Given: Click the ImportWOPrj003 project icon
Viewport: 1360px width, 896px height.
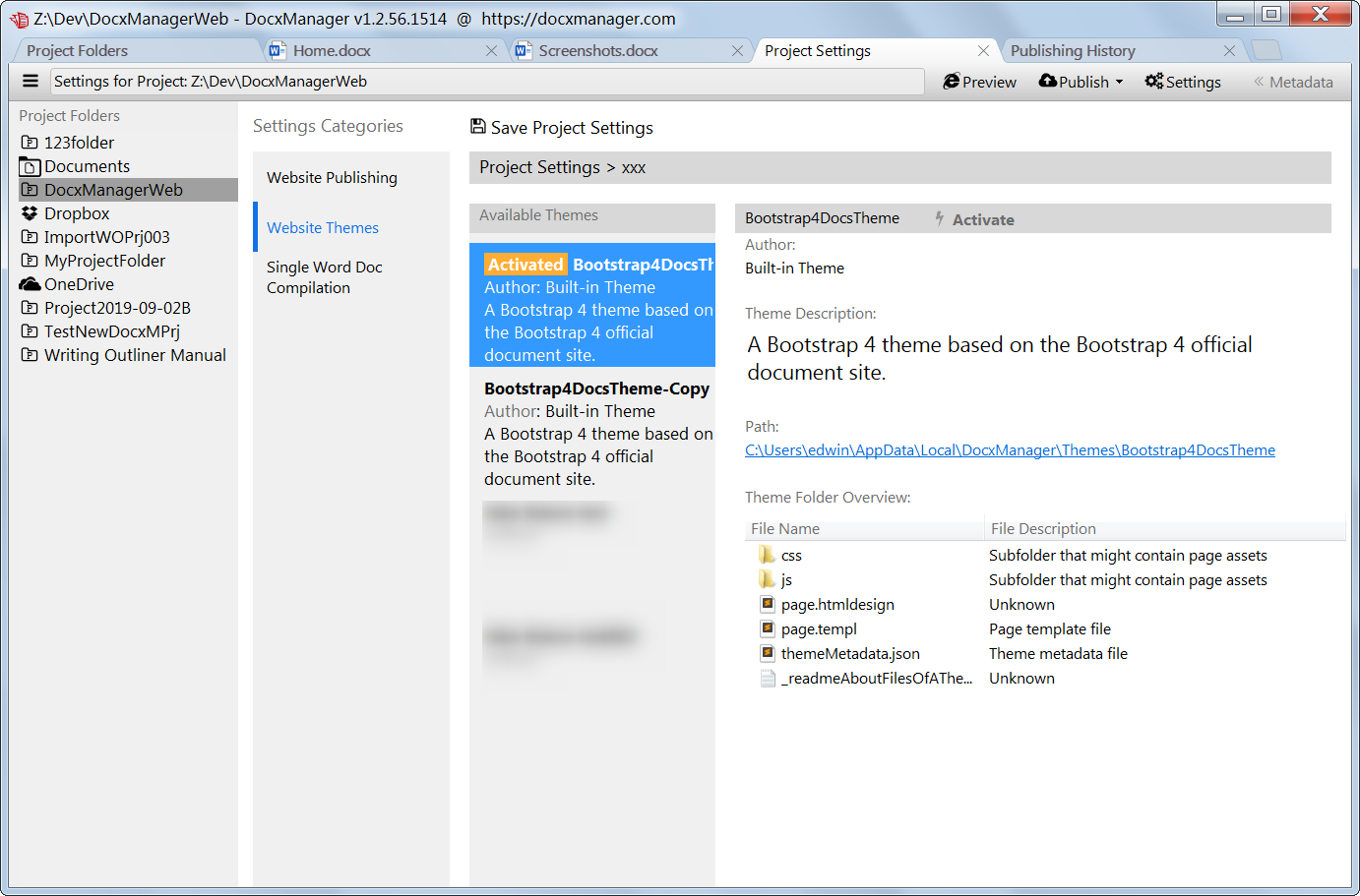Looking at the screenshot, I should click(x=30, y=237).
